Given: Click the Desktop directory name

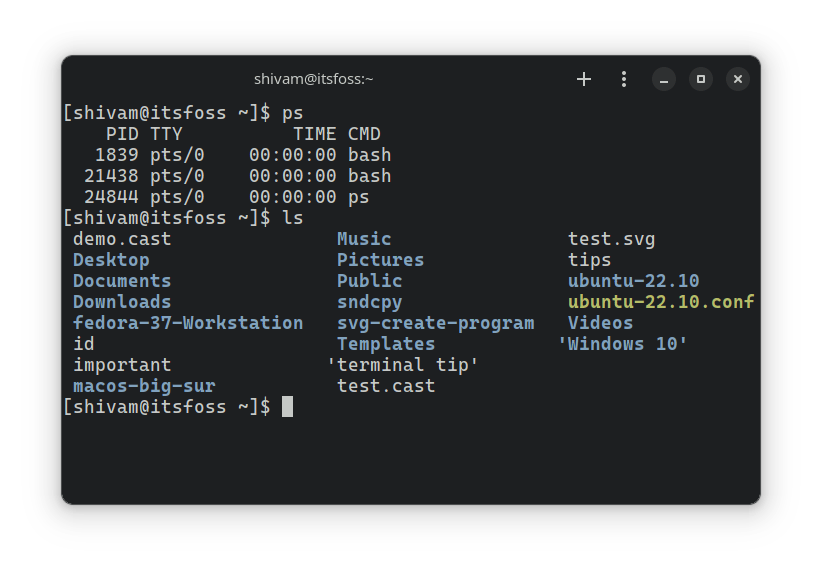Looking at the screenshot, I should [x=111, y=260].
